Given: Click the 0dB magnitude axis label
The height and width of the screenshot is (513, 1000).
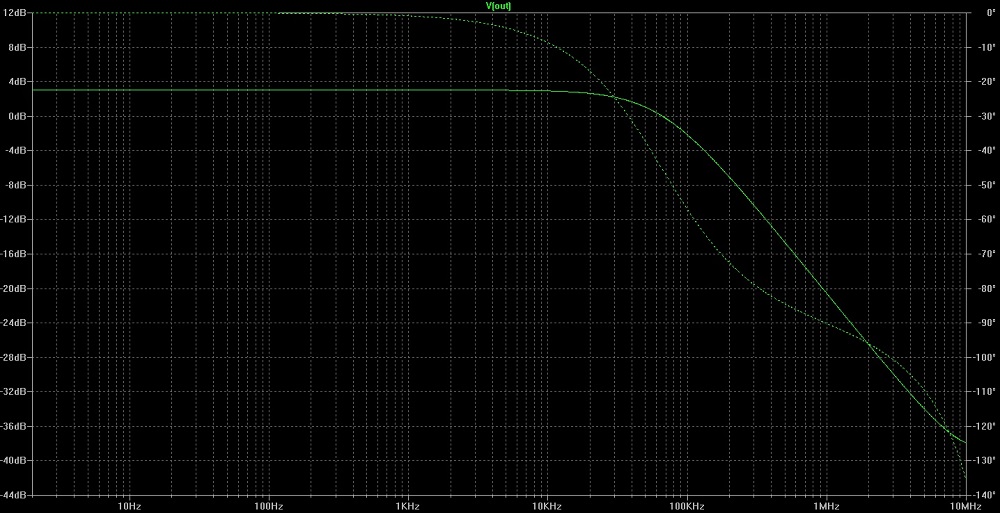Looking at the screenshot, I should coord(17,117).
